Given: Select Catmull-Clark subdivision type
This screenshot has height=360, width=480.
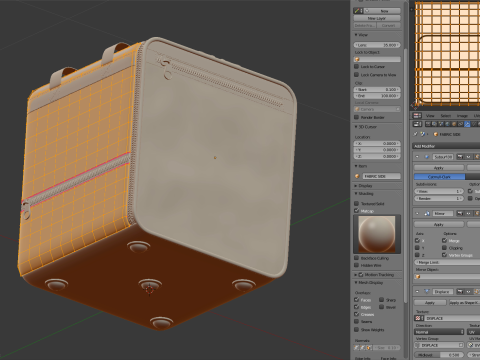Looking at the screenshot, I should click(439, 177).
